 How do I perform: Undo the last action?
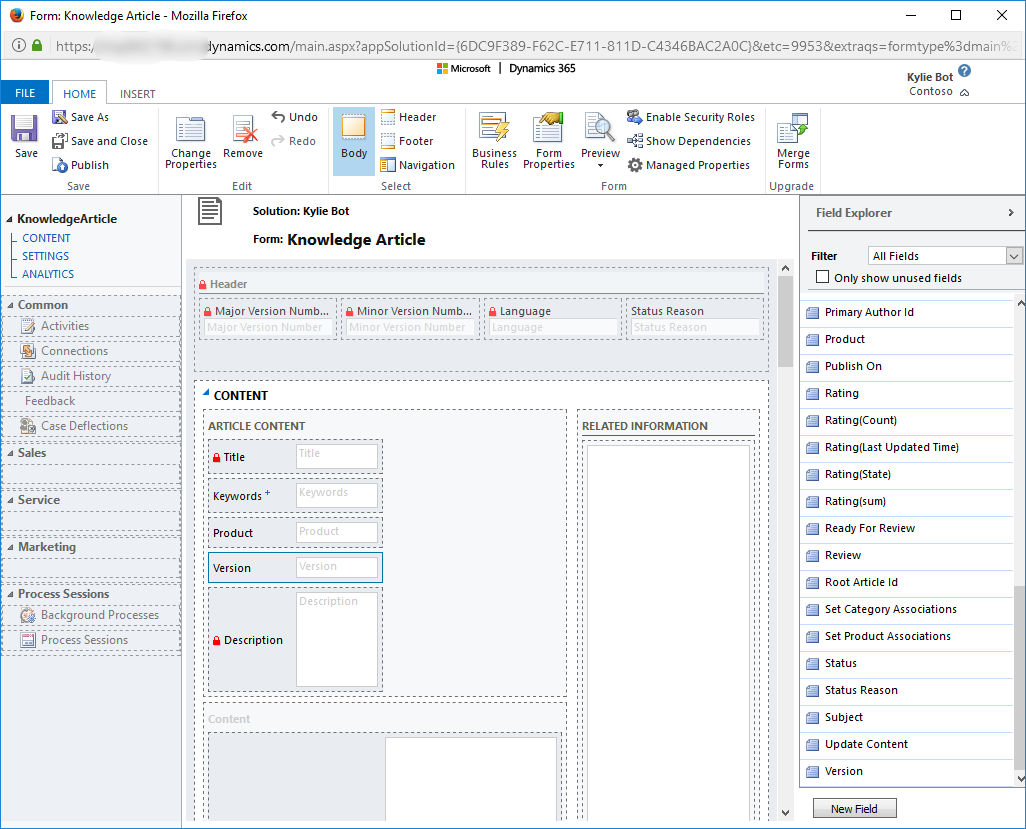(x=294, y=117)
